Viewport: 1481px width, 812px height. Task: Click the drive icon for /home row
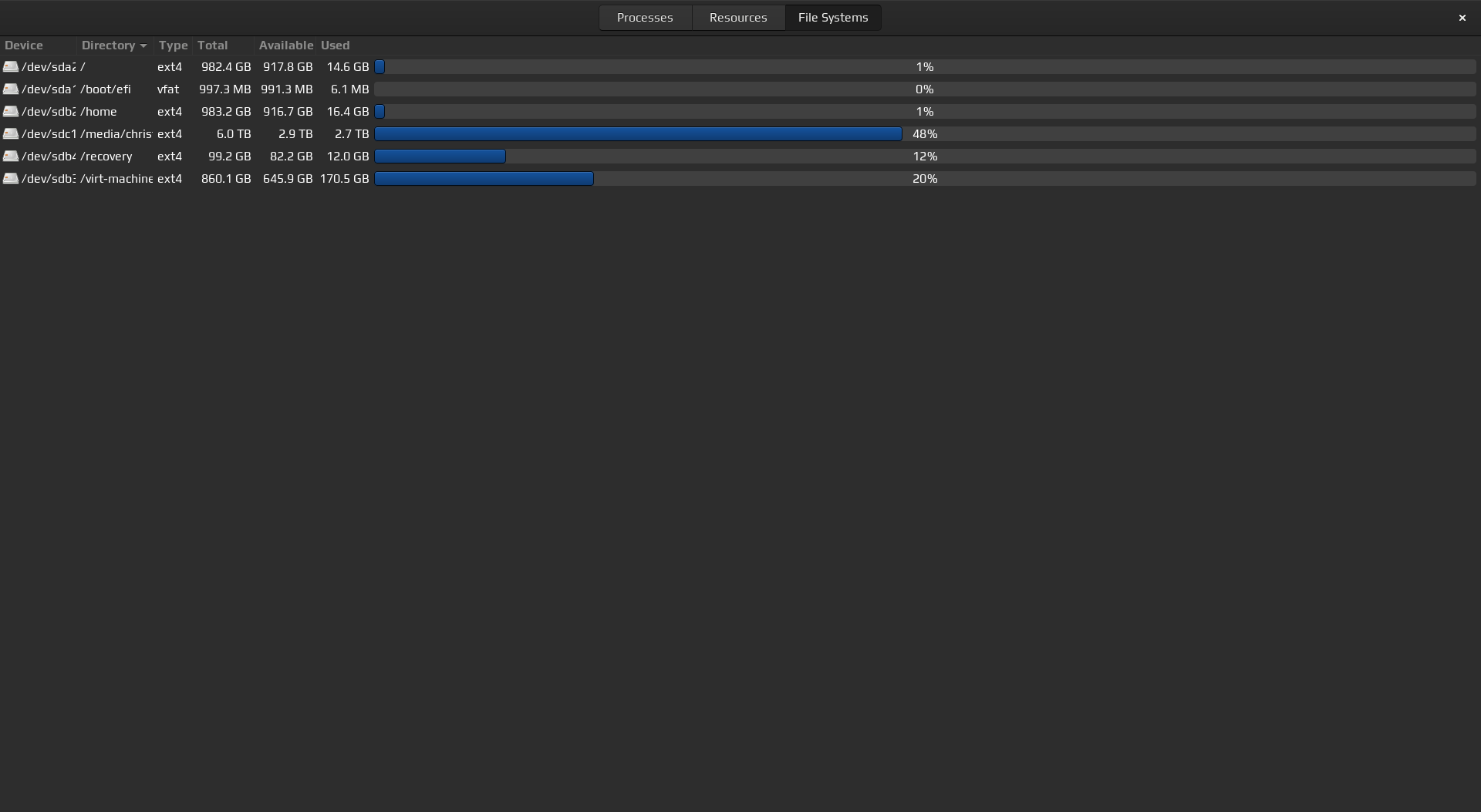tap(11, 112)
